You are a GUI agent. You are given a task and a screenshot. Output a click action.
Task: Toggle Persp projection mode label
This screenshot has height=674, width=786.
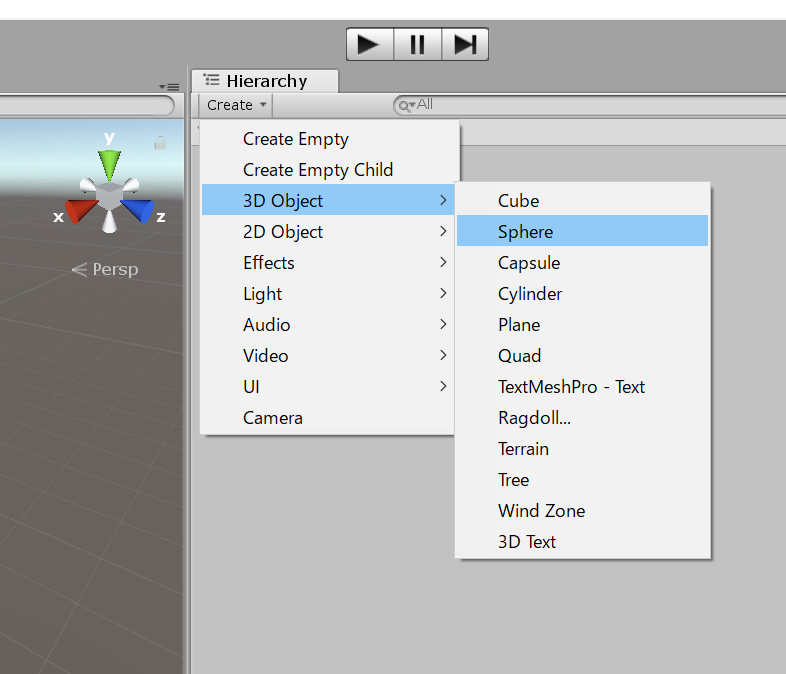click(x=105, y=269)
